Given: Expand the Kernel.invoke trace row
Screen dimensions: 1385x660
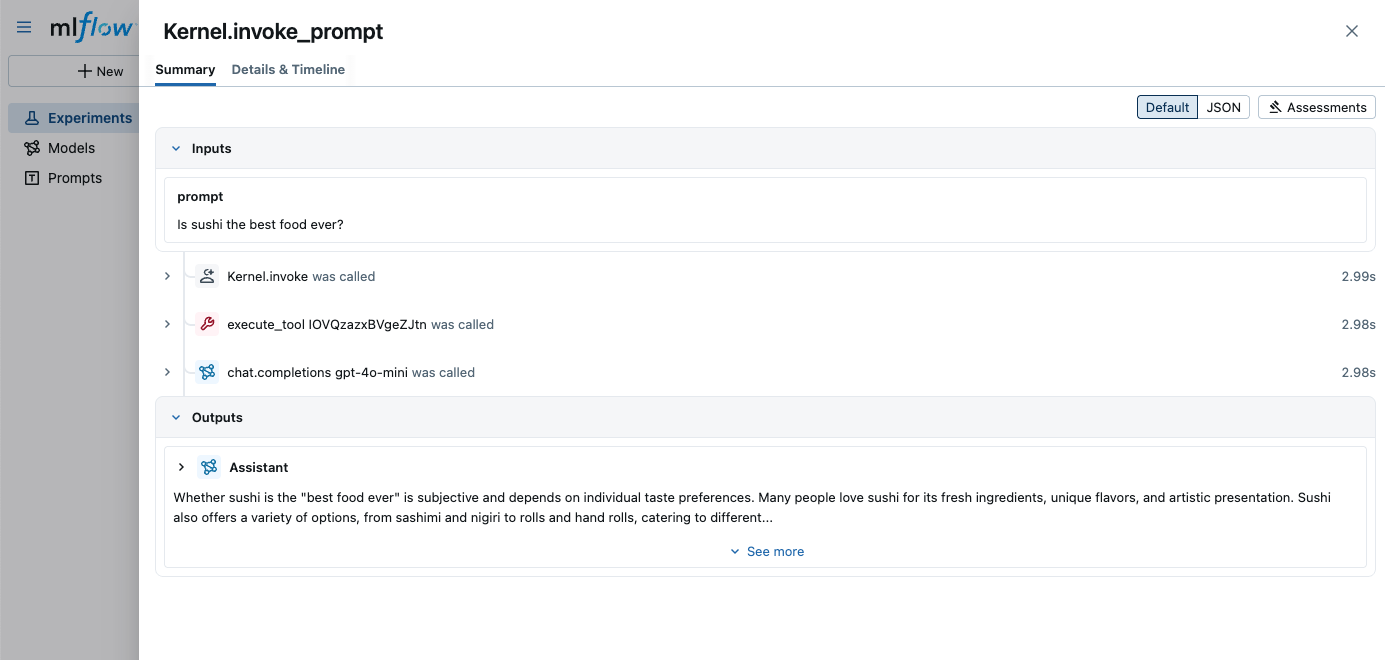Looking at the screenshot, I should click(167, 276).
